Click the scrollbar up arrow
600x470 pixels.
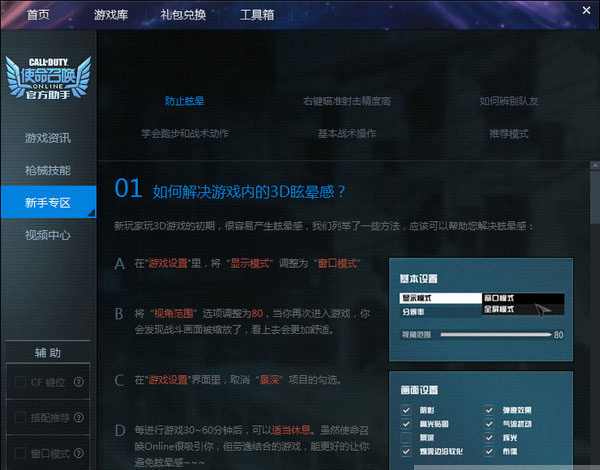point(595,166)
